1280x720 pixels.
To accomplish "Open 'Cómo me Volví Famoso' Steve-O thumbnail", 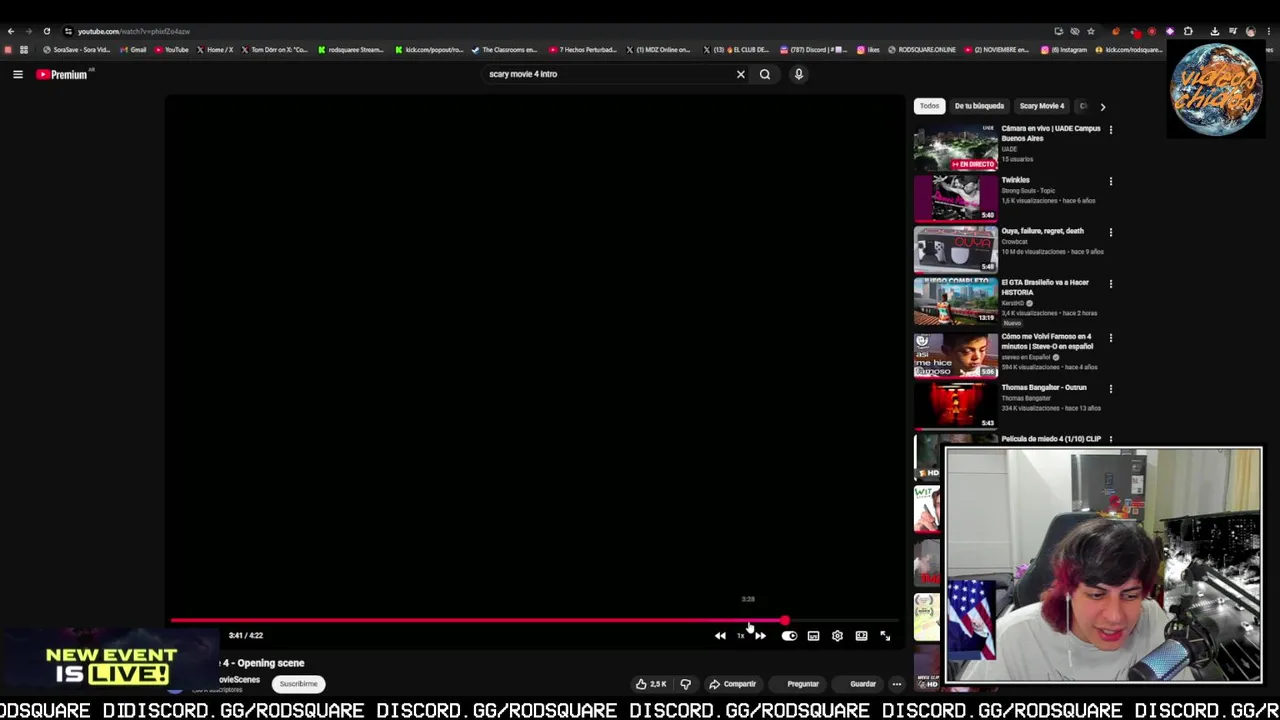I will click(956, 355).
